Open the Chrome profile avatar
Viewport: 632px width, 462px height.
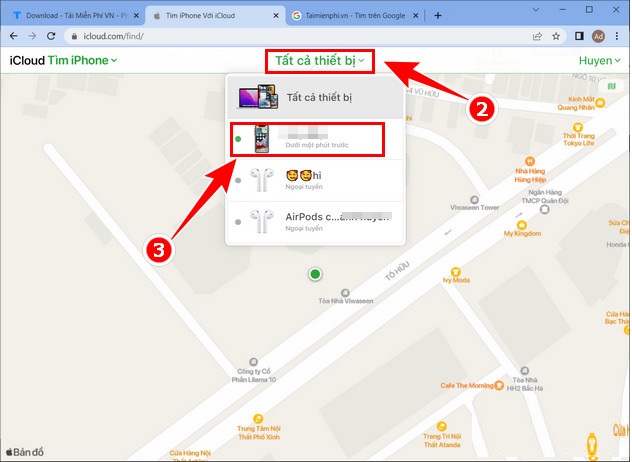pos(598,36)
